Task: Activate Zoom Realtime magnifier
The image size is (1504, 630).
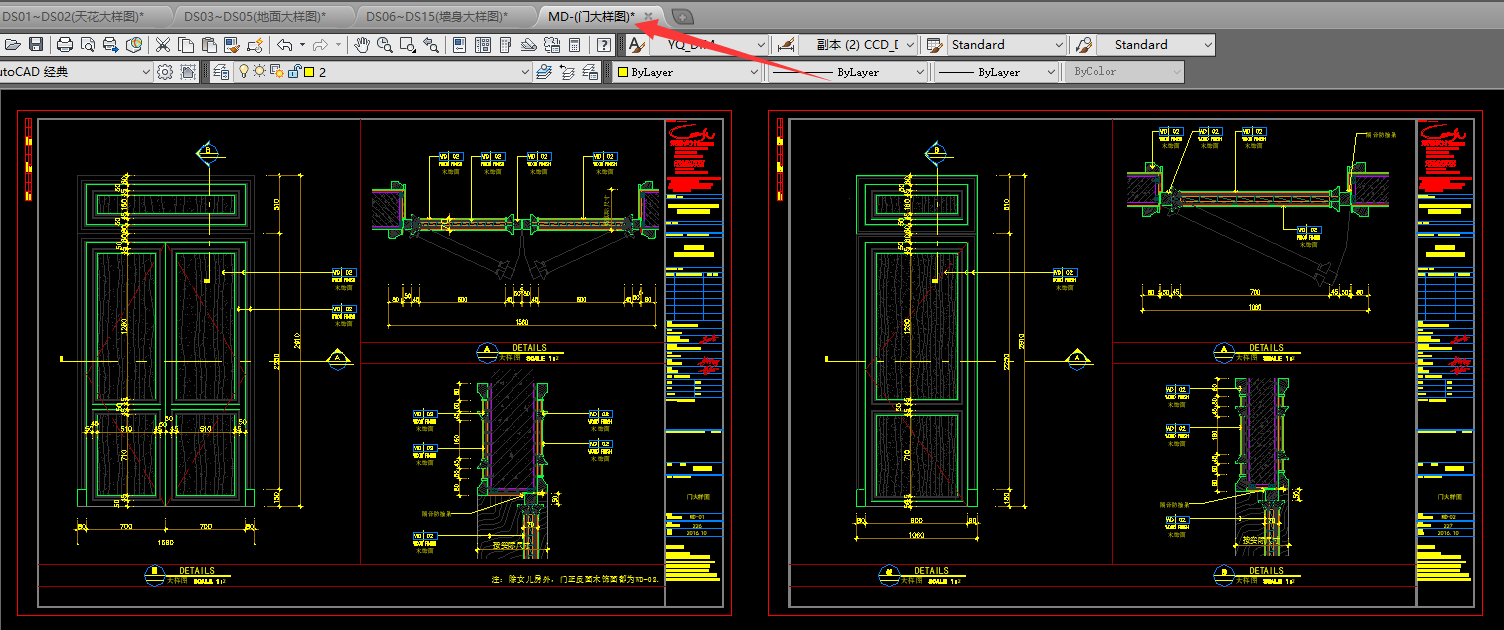Action: point(384,45)
